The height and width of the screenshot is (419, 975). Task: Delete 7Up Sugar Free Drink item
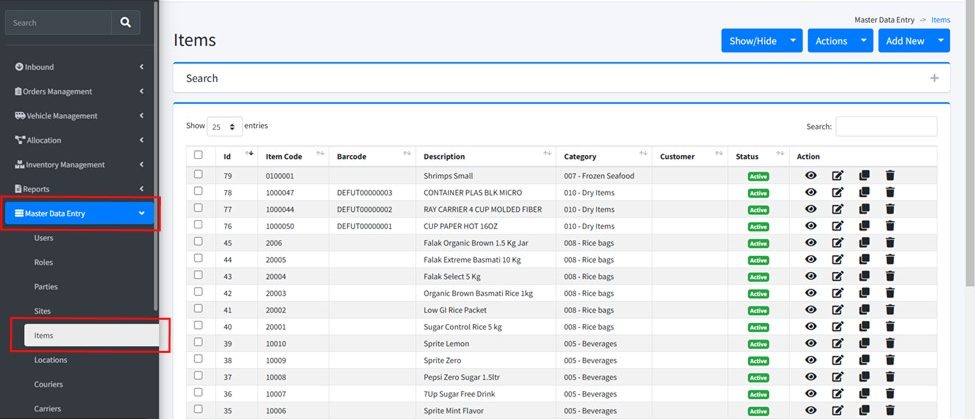click(890, 394)
